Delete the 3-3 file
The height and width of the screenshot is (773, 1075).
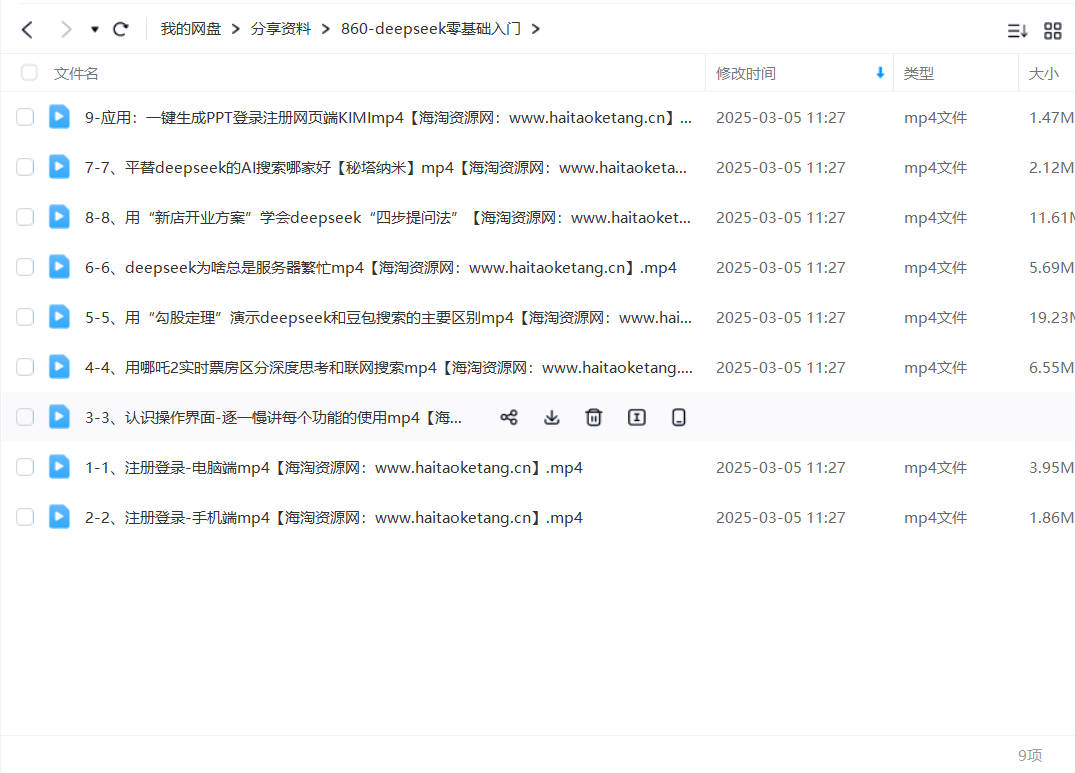594,417
